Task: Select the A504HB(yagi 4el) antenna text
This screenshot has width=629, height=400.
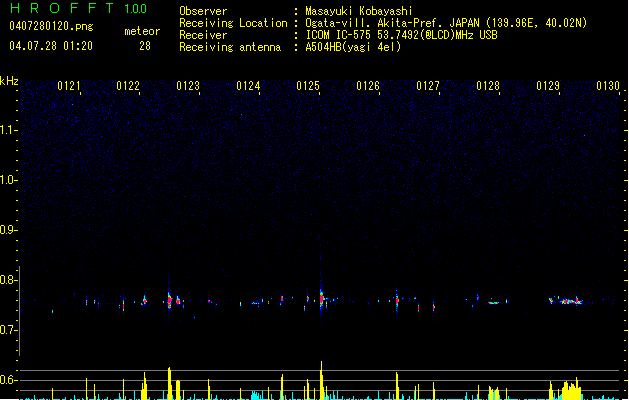Action: tap(353, 47)
